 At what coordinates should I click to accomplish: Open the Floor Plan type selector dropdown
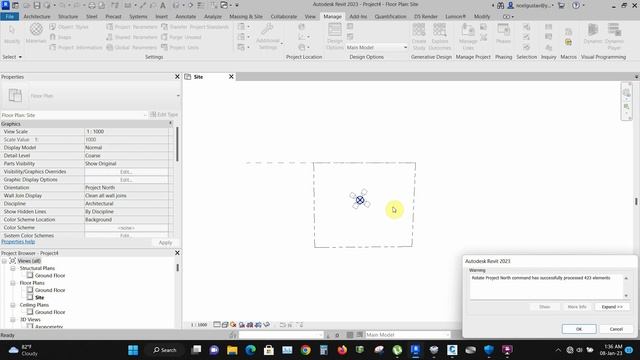[x=178, y=96]
